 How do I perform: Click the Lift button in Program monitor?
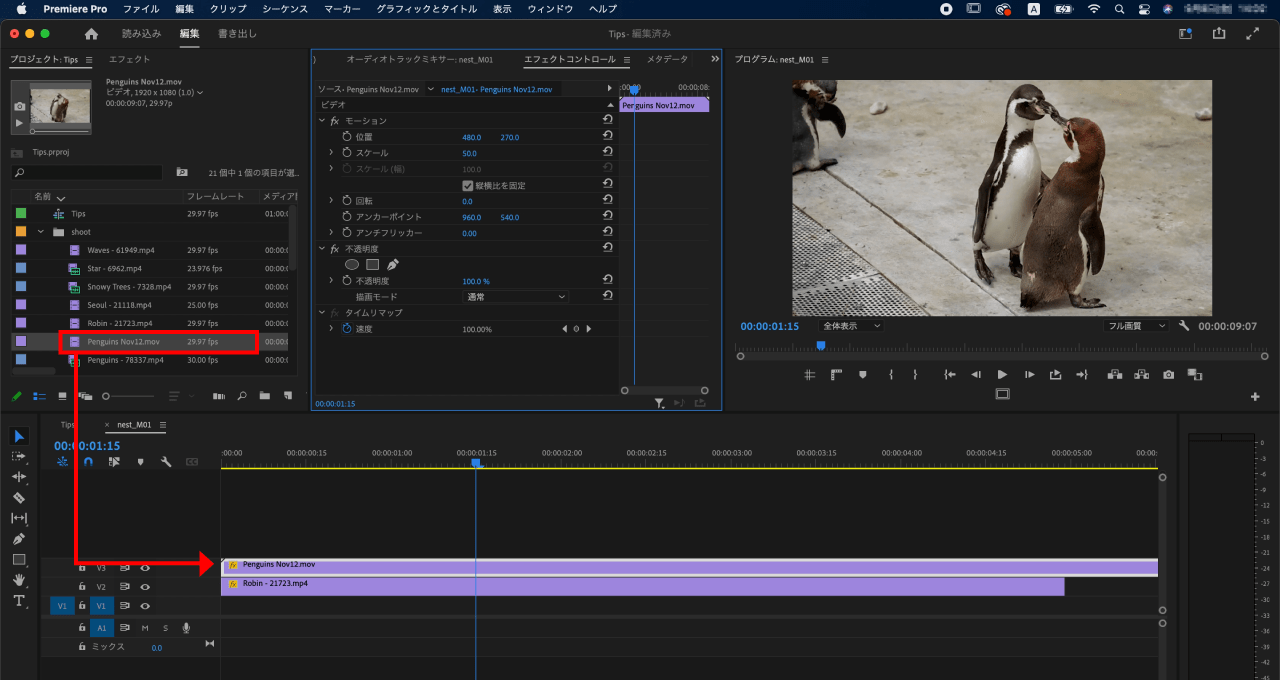click(x=1114, y=375)
